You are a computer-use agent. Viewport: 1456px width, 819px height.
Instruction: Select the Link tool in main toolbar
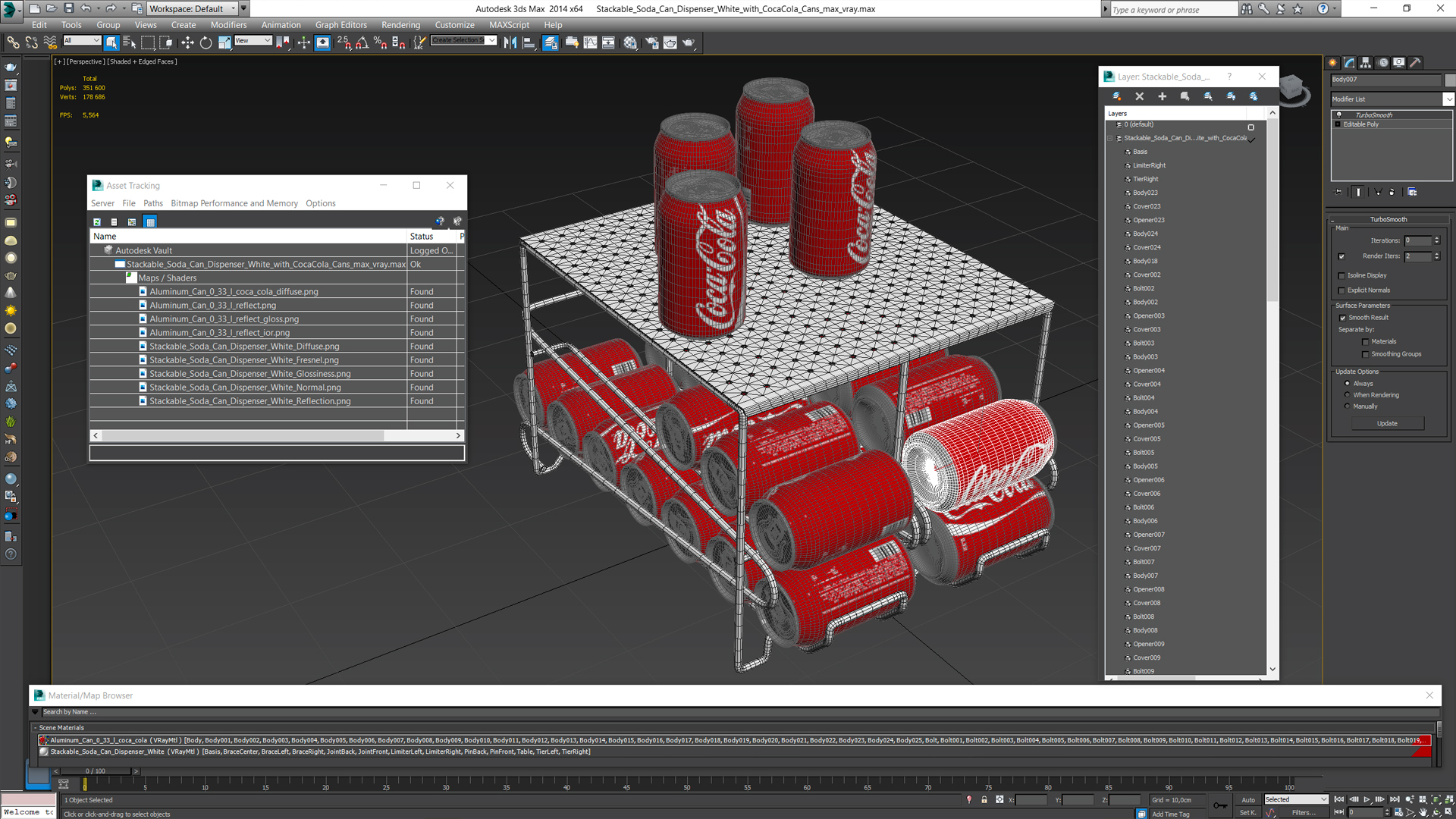pos(13,42)
